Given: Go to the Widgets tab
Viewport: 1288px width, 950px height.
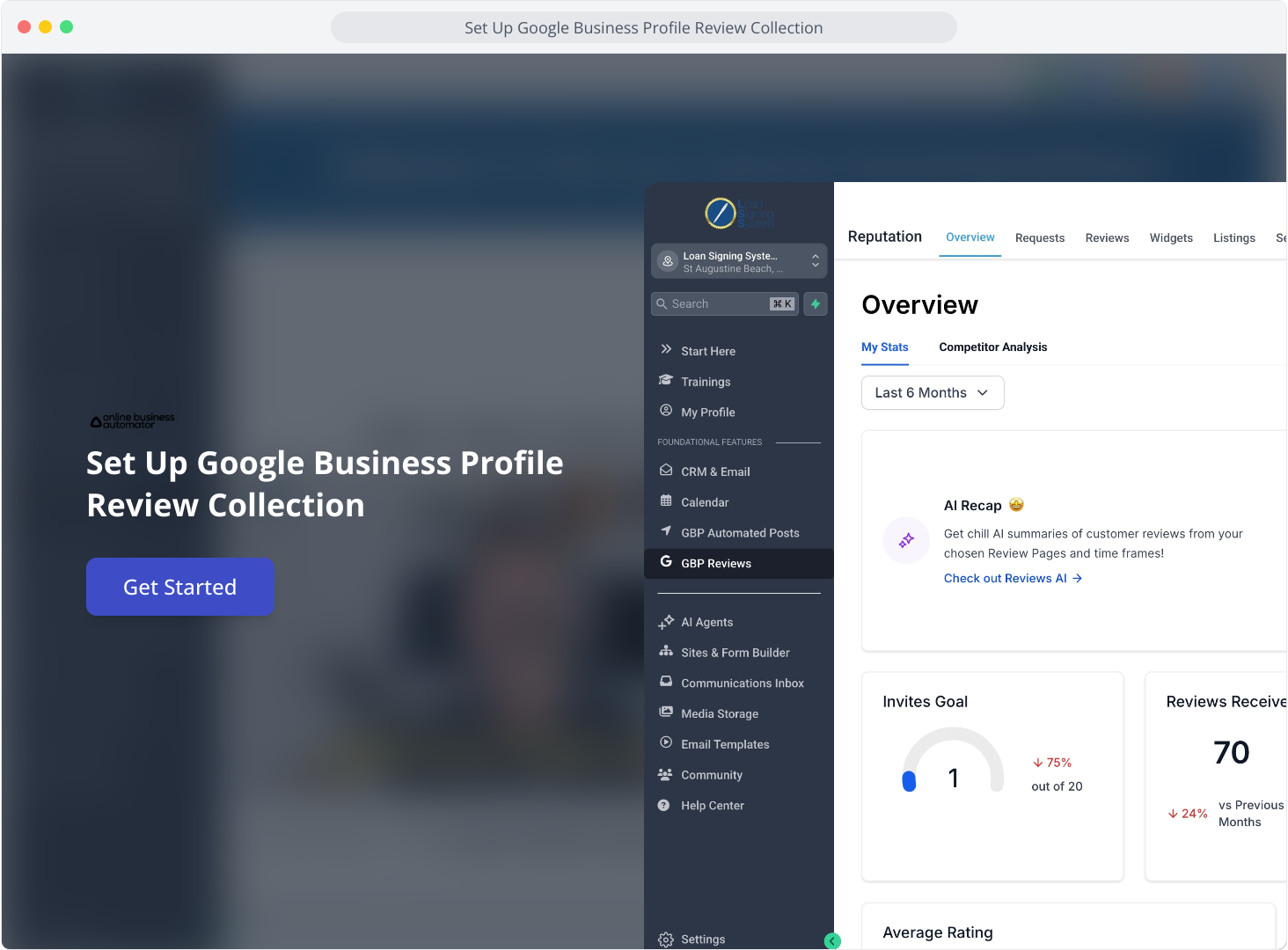Looking at the screenshot, I should click(x=1171, y=238).
